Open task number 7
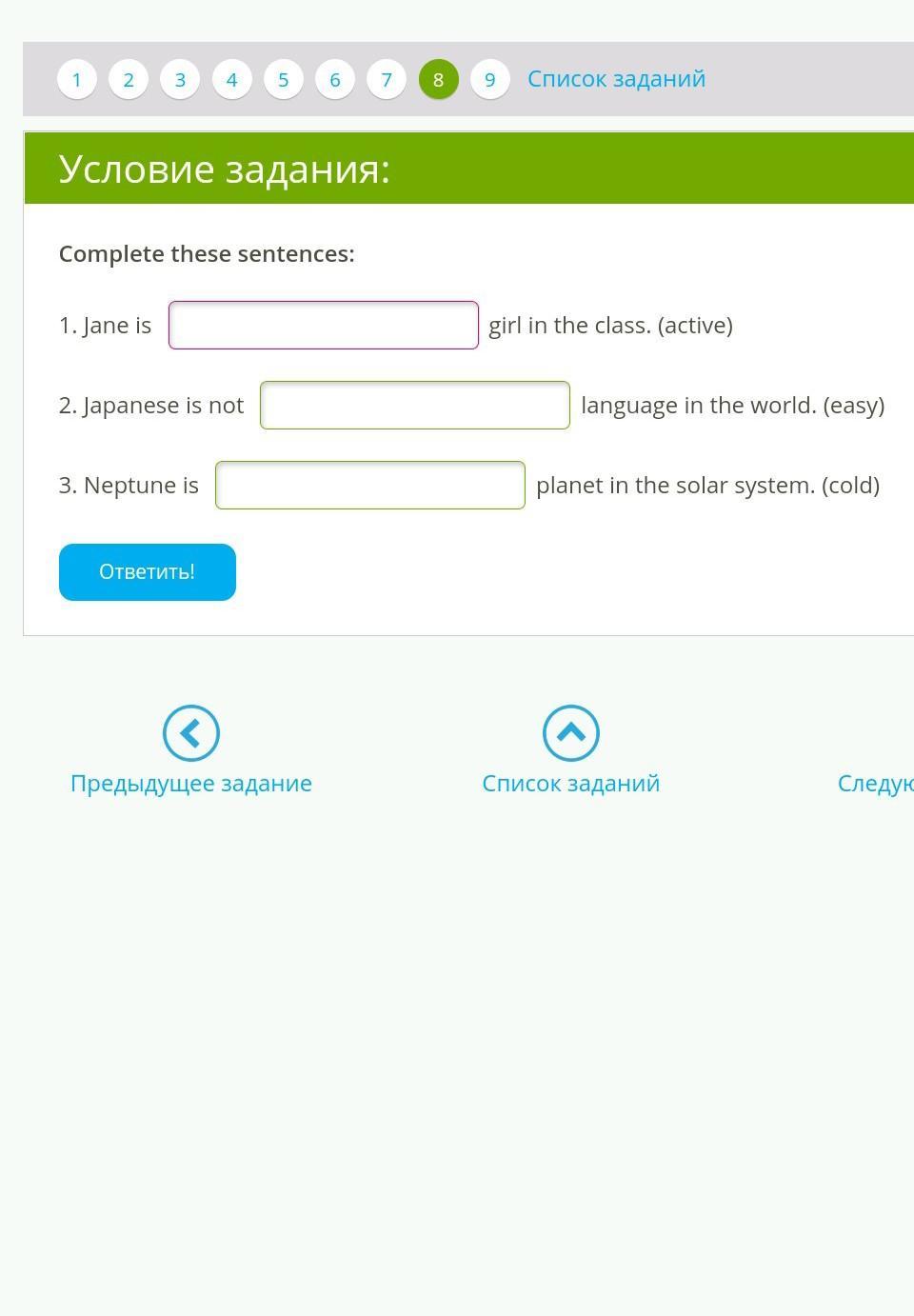This screenshot has width=914, height=1316. click(387, 79)
